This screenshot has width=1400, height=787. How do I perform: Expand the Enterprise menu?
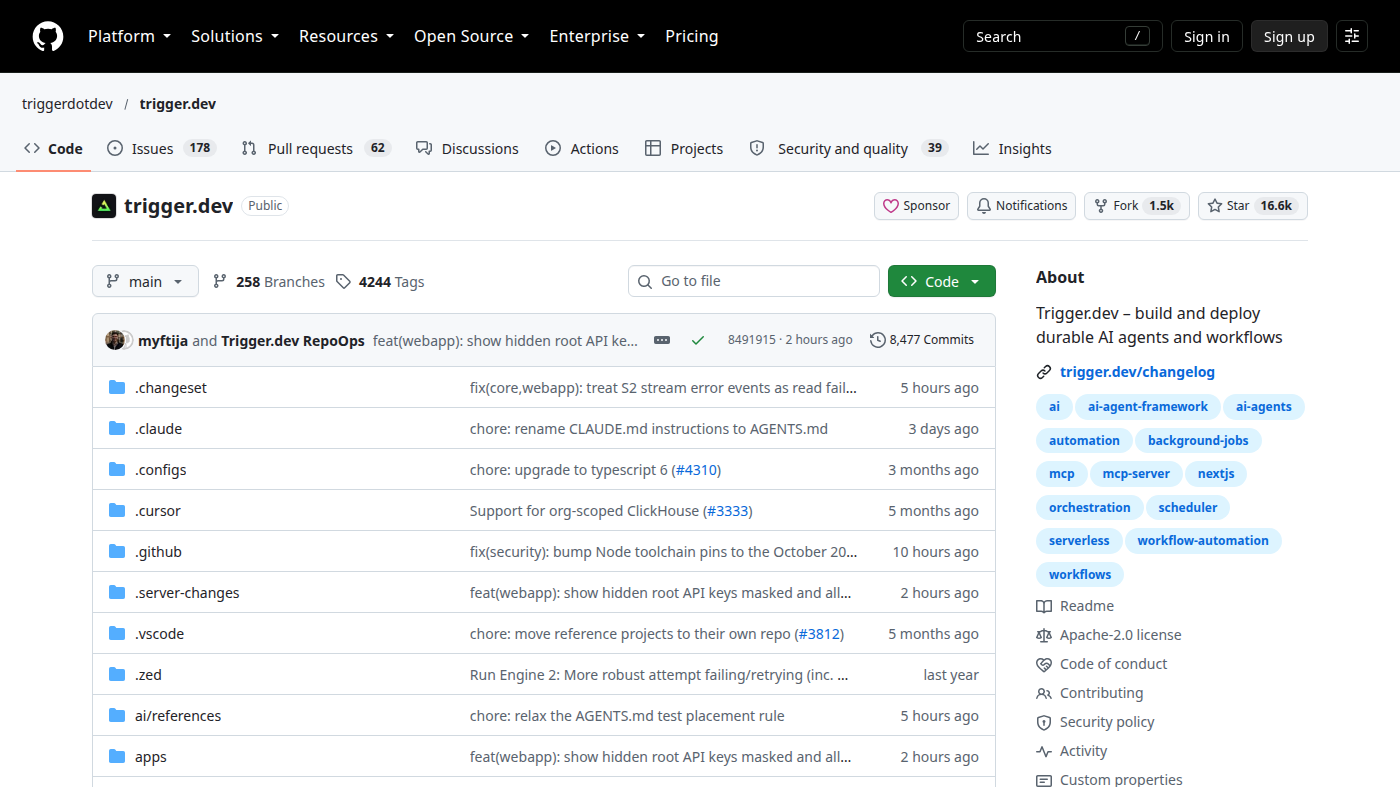pyautogui.click(x=597, y=36)
